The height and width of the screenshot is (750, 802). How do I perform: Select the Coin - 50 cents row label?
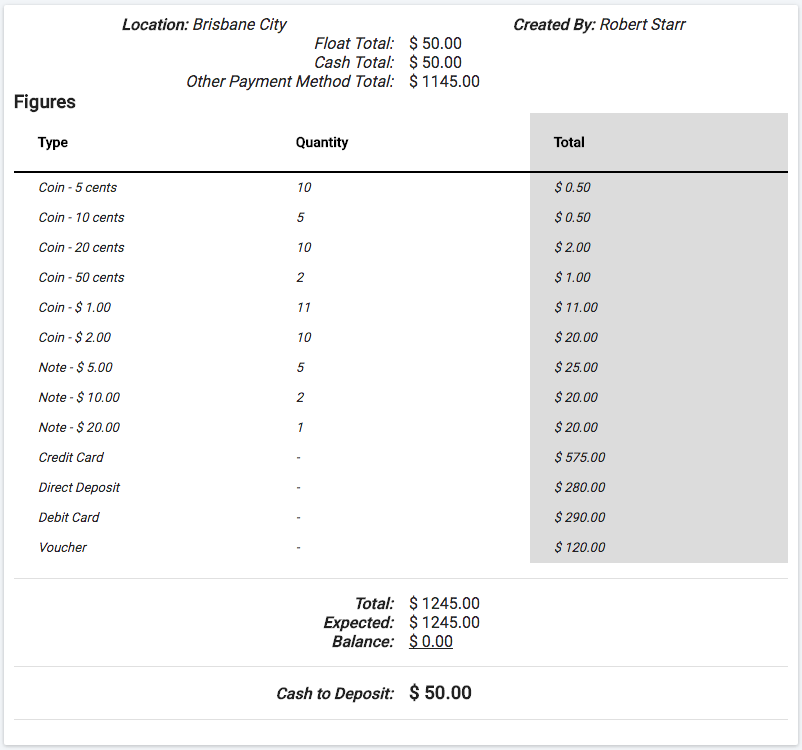[82, 278]
